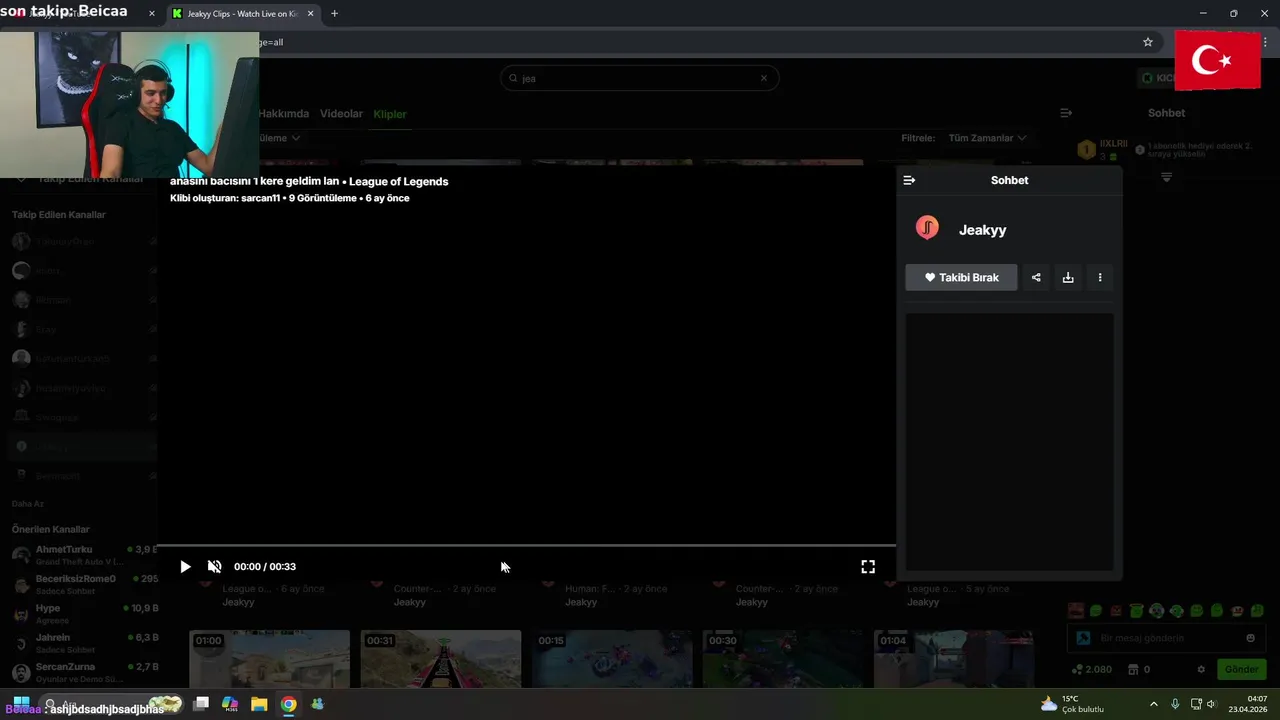Open the channel points shop icon
This screenshot has width=1280, height=720.
click(x=1133, y=669)
